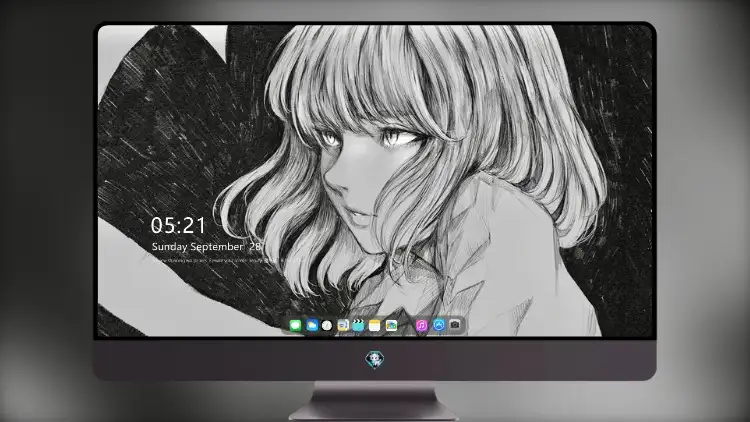The width and height of the screenshot is (750, 422).
Task: Open the blue App Store icon
Action: pos(439,325)
